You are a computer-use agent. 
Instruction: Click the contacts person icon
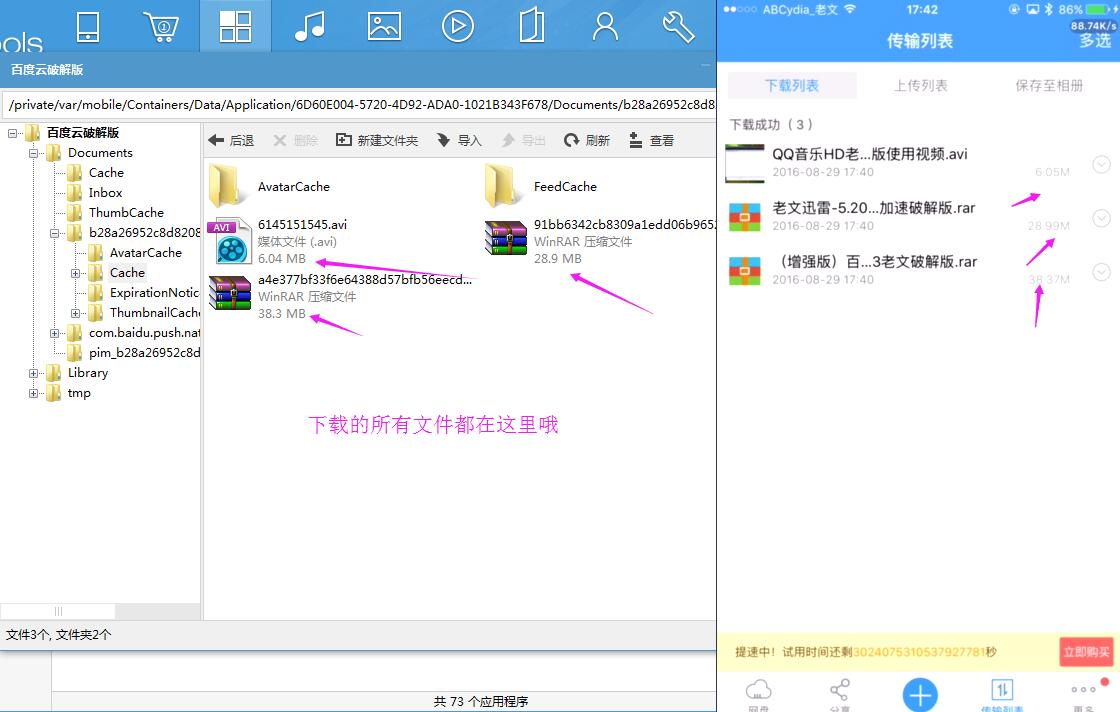[x=605, y=27]
